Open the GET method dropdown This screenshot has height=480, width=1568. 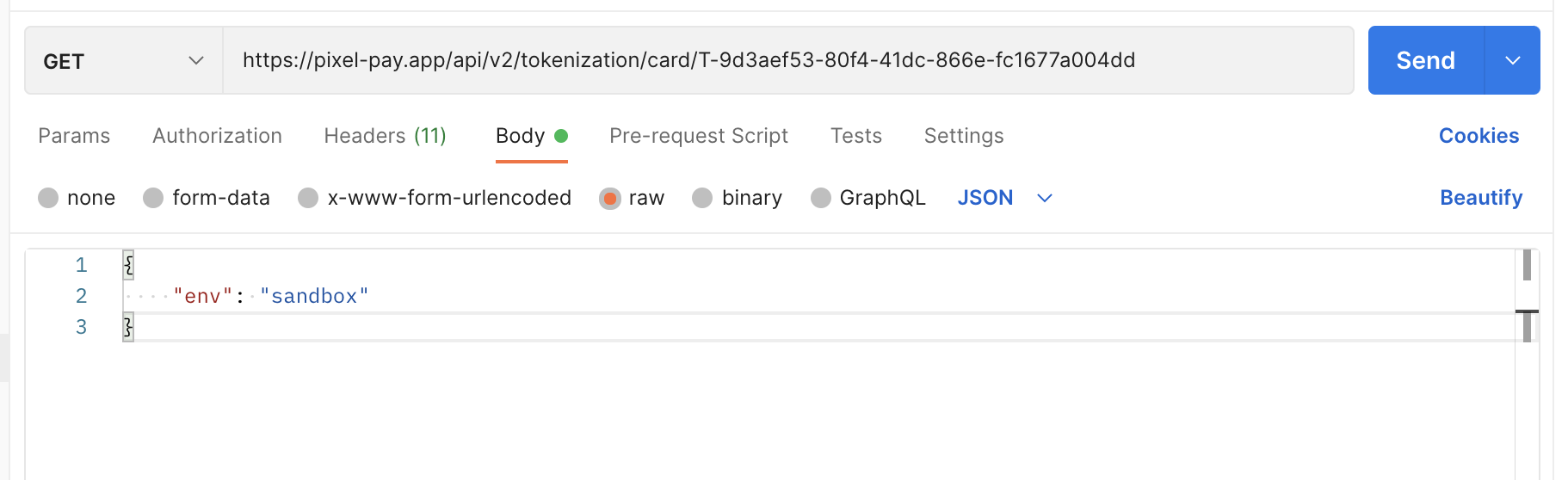pos(123,61)
